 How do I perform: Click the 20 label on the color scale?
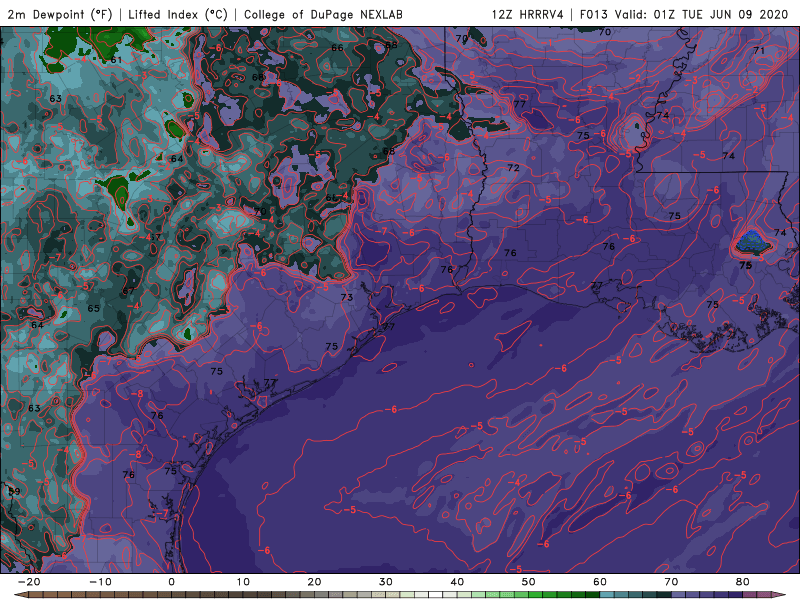tap(314, 582)
